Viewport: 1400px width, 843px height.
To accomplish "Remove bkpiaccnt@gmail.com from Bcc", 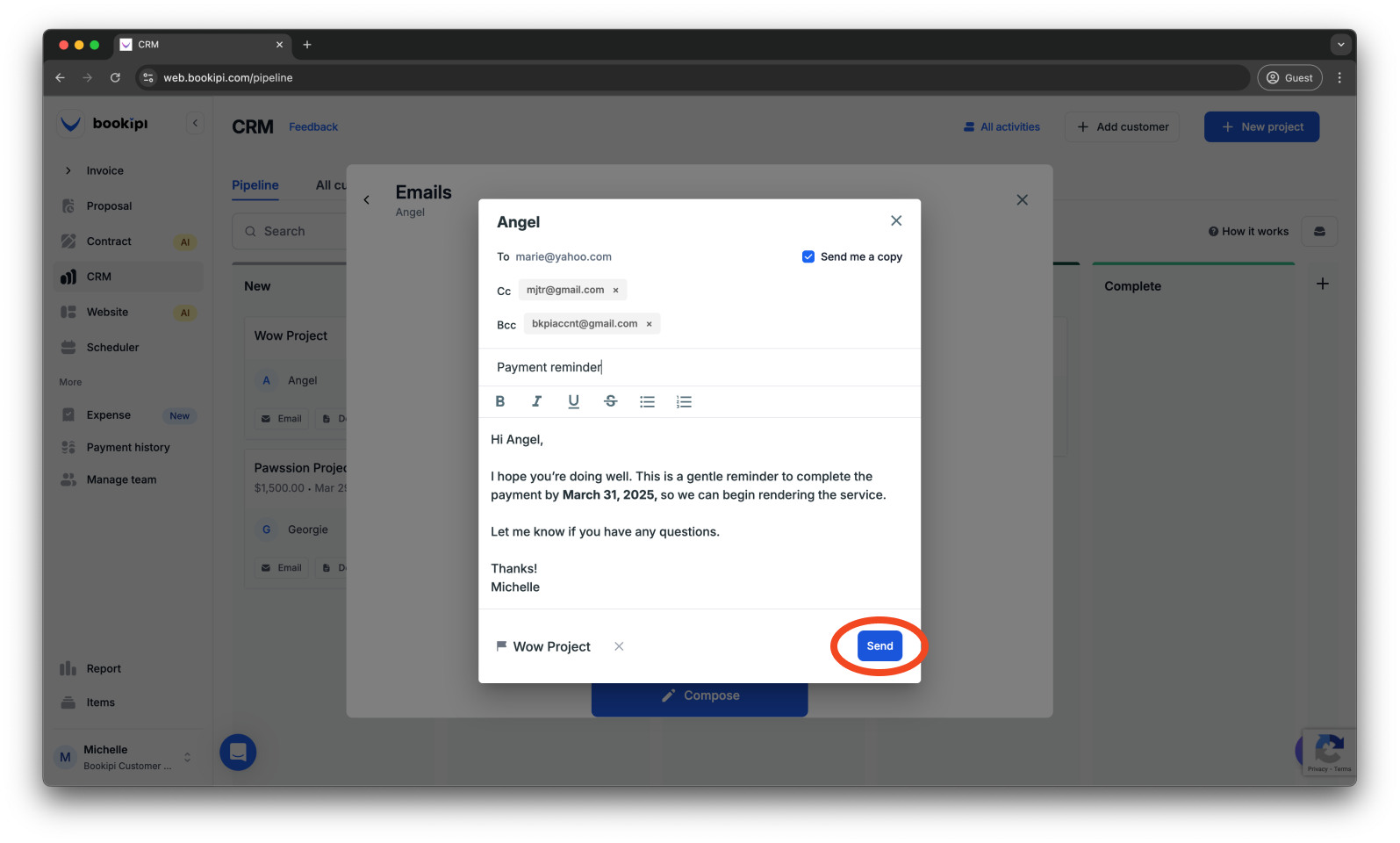I will [649, 324].
